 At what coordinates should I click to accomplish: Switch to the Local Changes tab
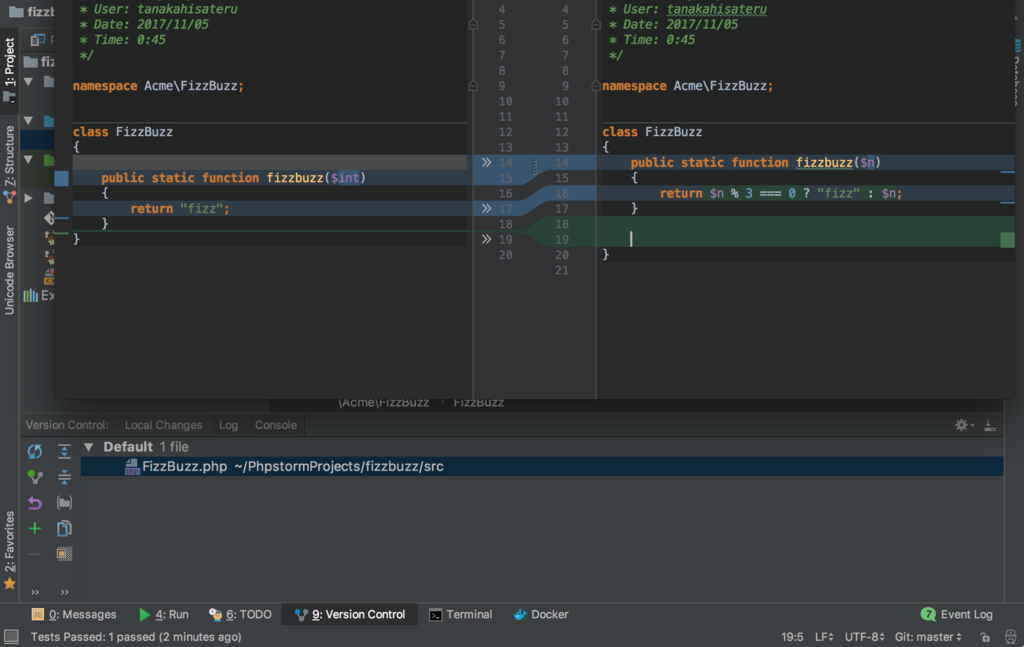(163, 425)
